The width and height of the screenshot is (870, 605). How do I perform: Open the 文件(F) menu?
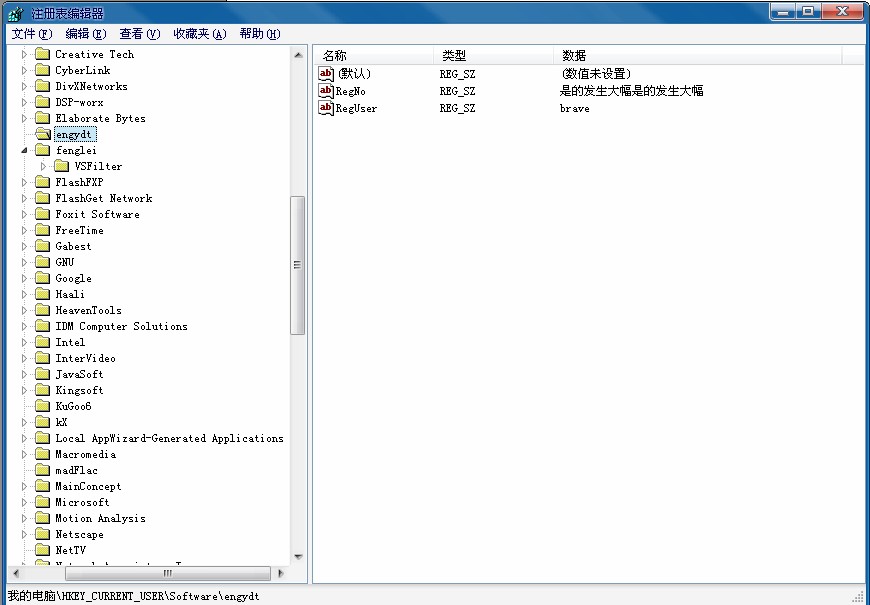32,34
